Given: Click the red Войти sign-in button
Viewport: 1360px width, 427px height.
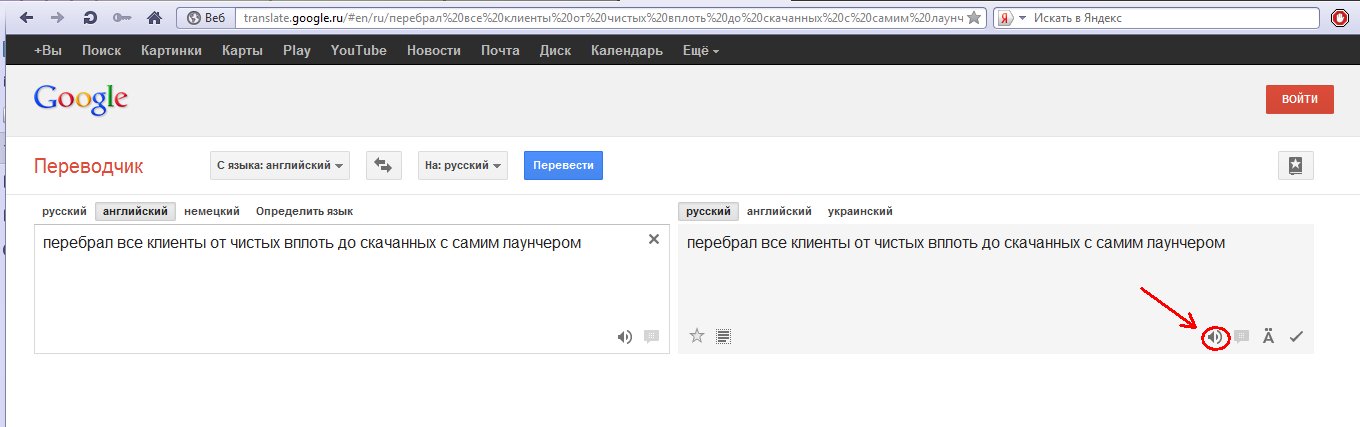Looking at the screenshot, I should [1300, 99].
